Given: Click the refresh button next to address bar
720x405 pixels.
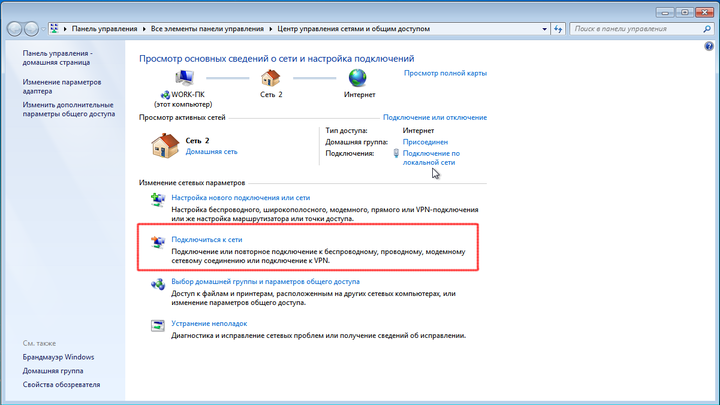Looking at the screenshot, I should [558, 29].
